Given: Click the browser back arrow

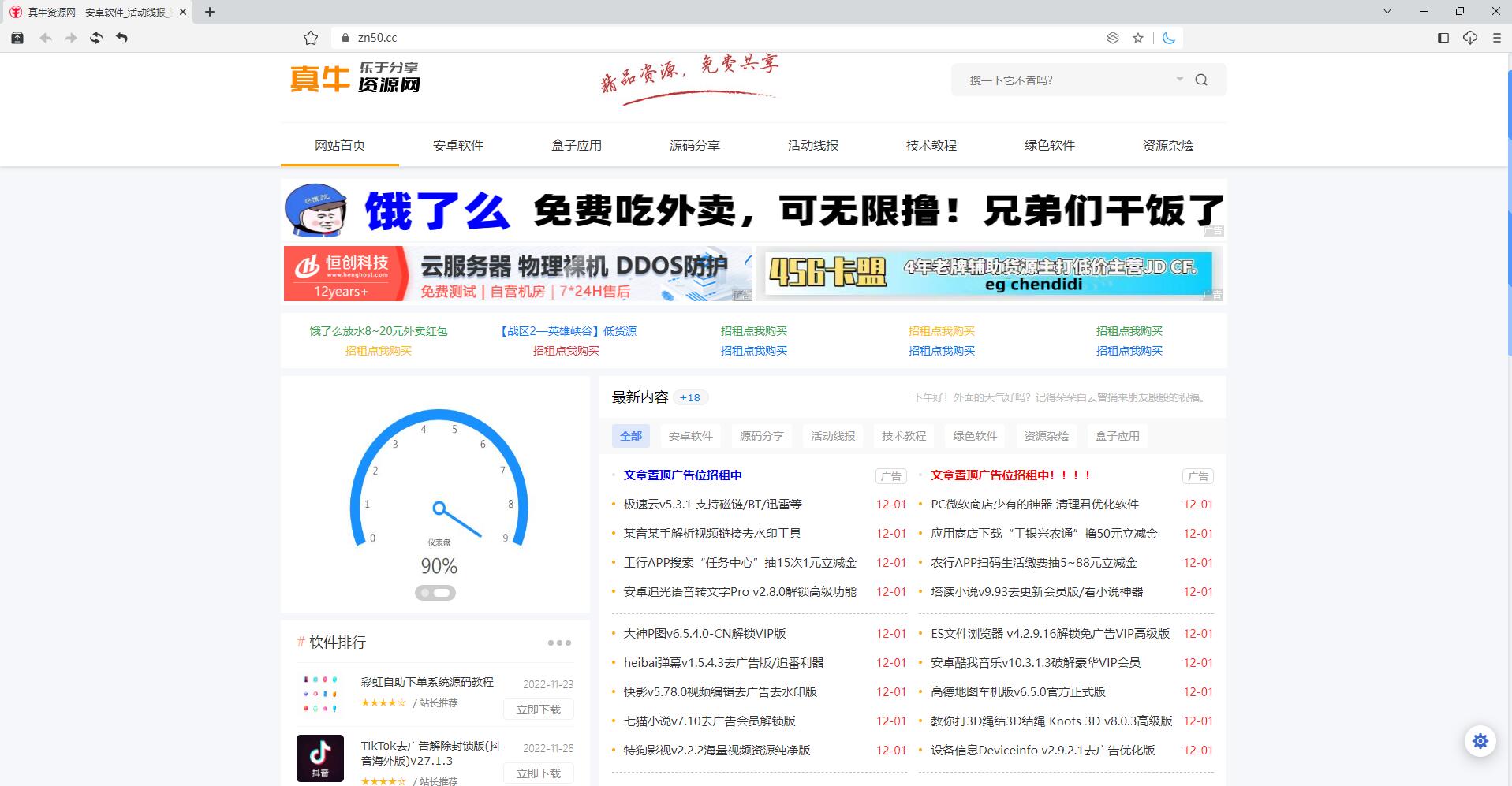Looking at the screenshot, I should point(46,38).
